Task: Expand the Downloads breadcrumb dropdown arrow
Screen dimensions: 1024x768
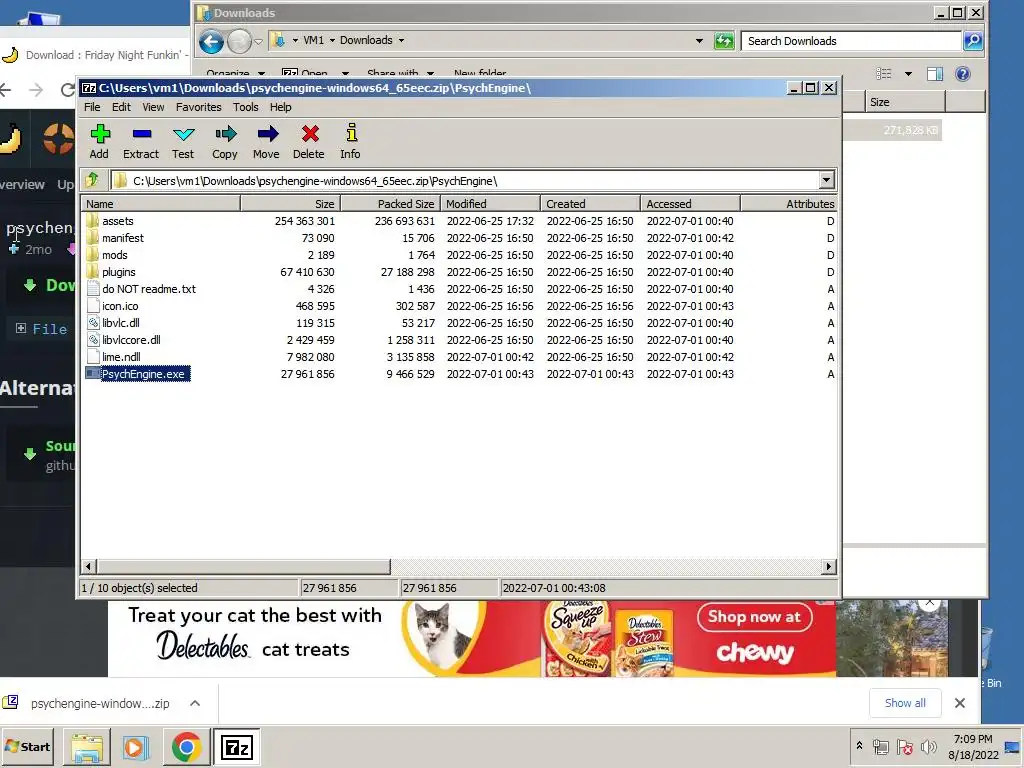Action: click(x=401, y=40)
